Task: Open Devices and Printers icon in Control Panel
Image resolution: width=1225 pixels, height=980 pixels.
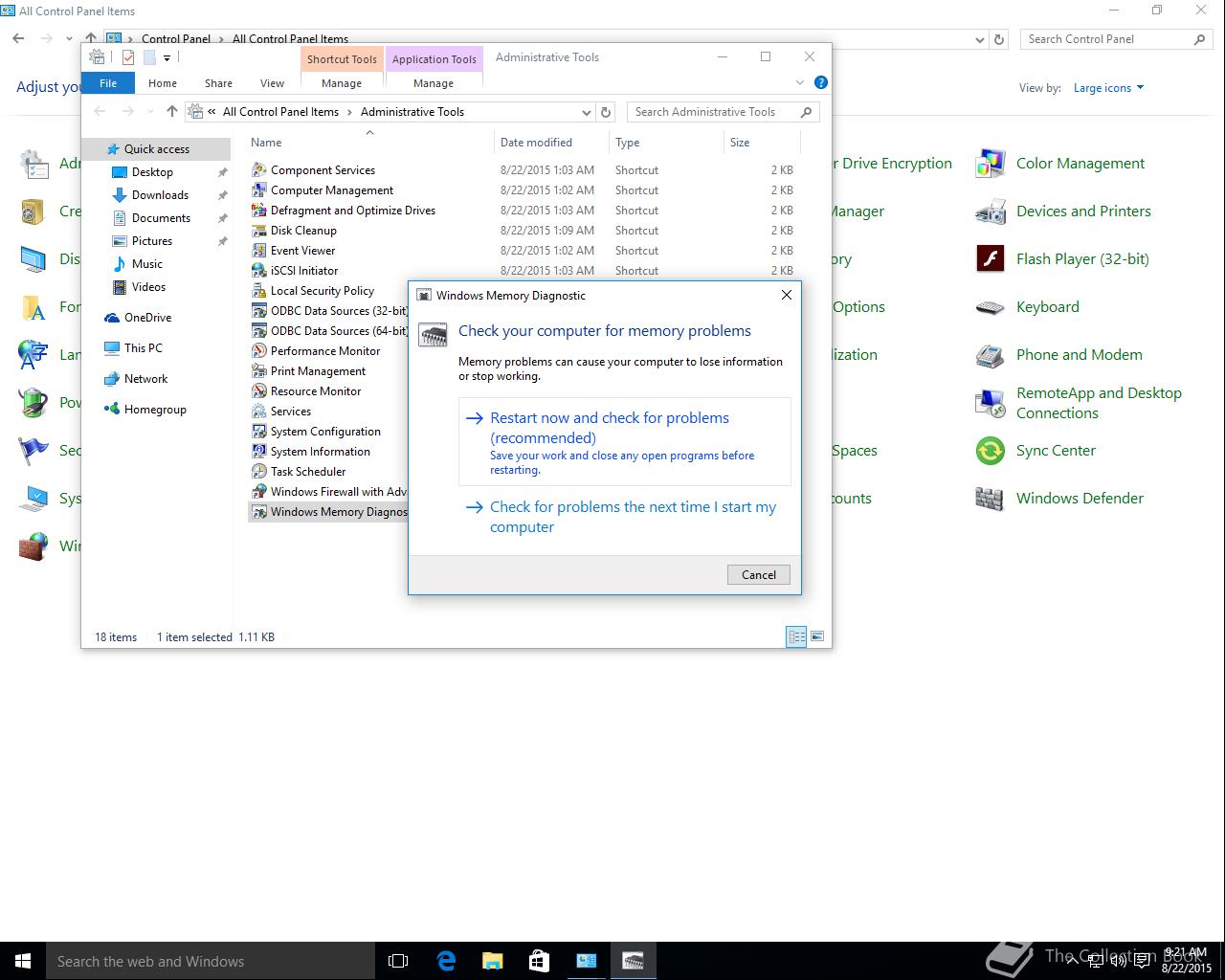Action: (x=990, y=212)
